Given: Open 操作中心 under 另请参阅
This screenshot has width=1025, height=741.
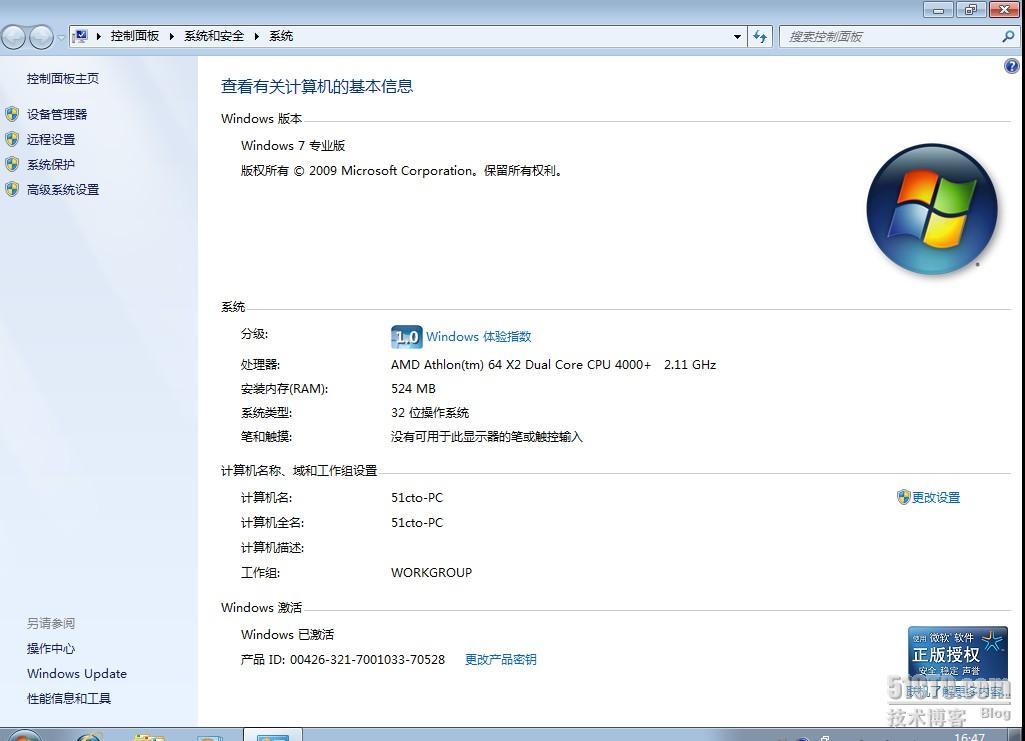Looking at the screenshot, I should [51, 648].
